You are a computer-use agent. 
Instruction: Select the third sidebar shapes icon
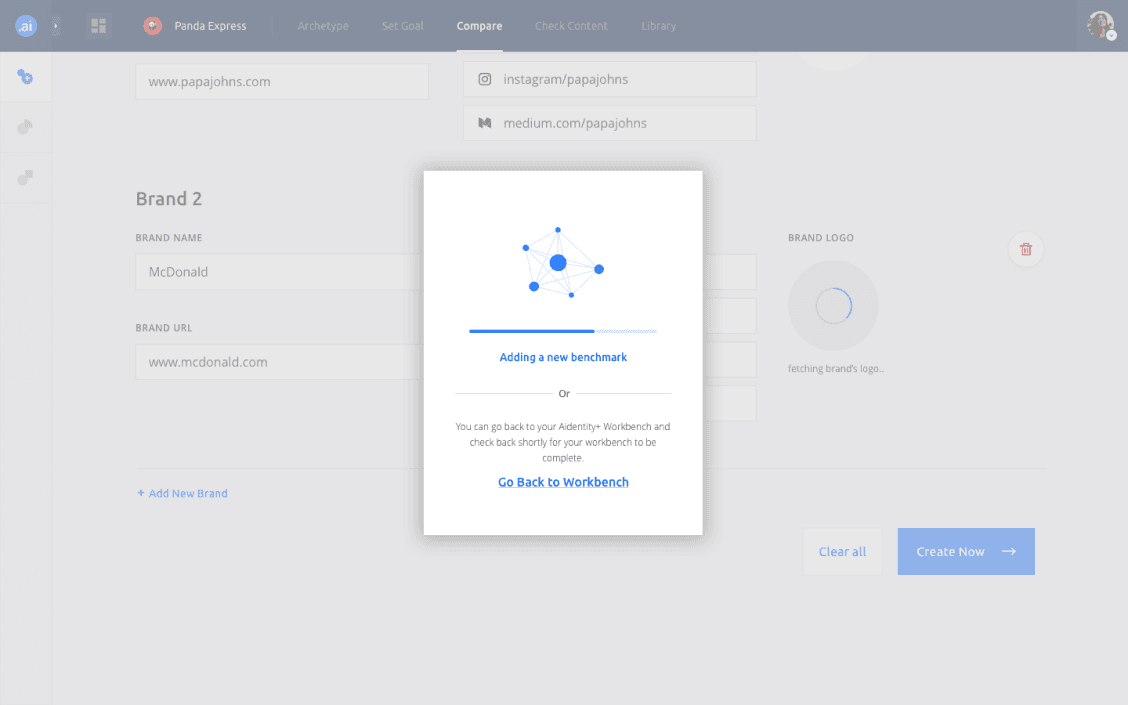[25, 178]
